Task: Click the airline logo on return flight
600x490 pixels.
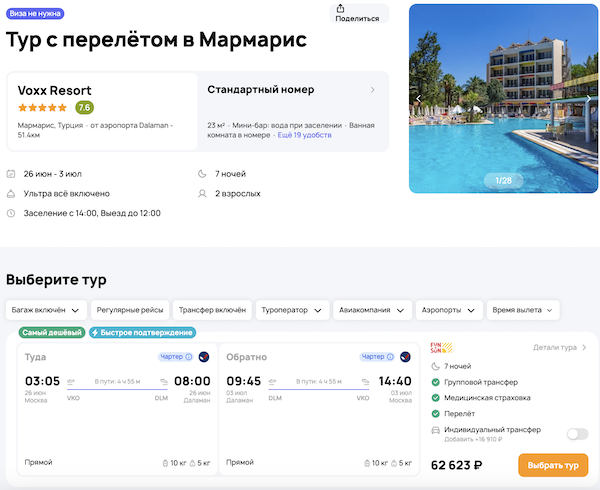Action: coord(405,357)
